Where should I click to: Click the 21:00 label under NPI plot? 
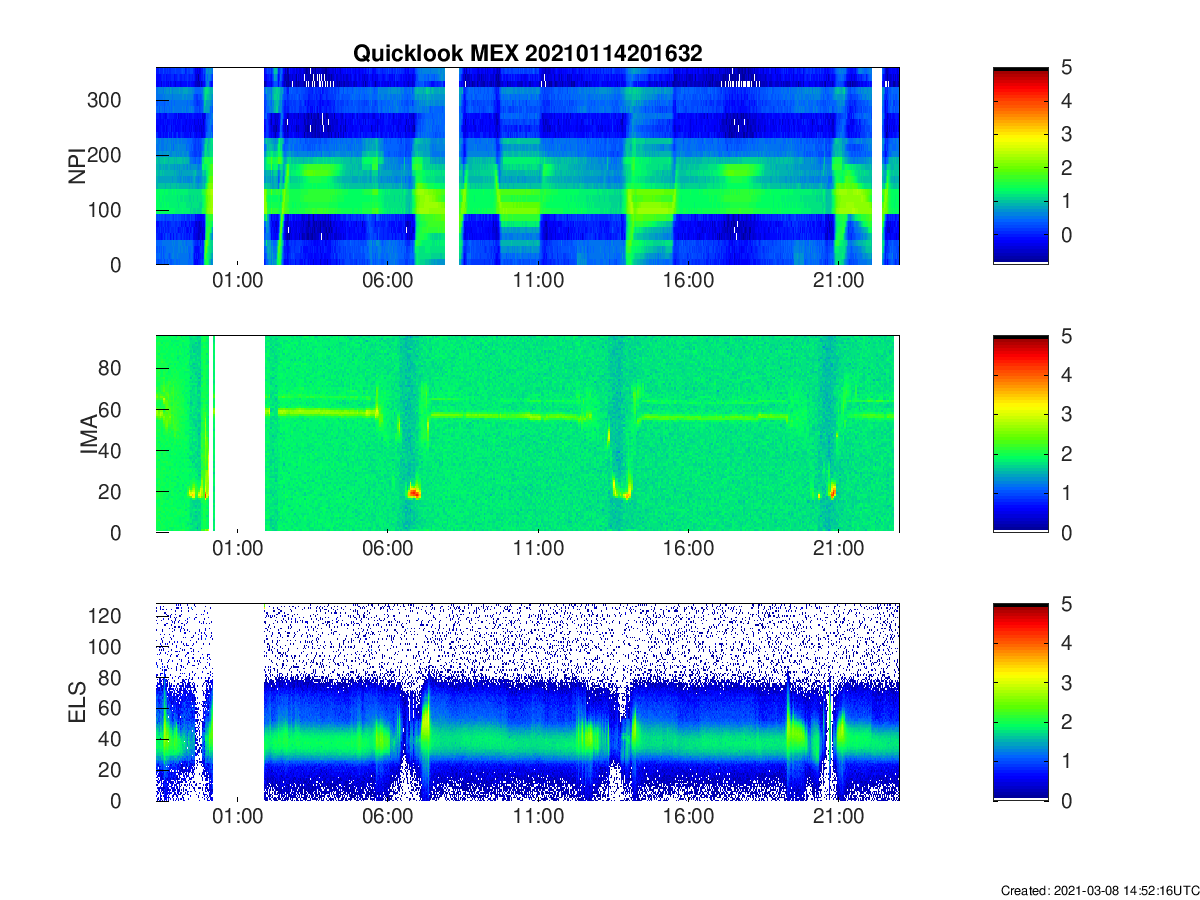tap(838, 281)
